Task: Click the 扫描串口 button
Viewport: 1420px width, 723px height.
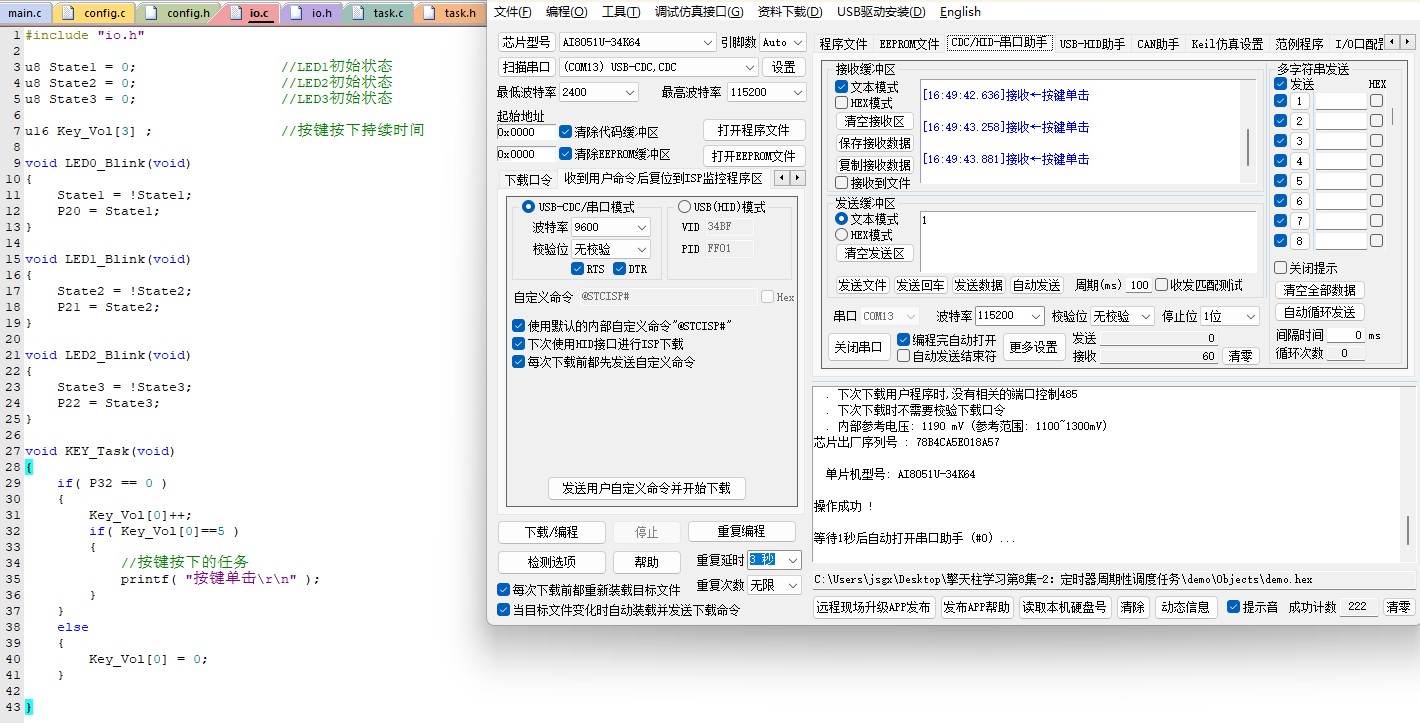Action: pos(526,67)
